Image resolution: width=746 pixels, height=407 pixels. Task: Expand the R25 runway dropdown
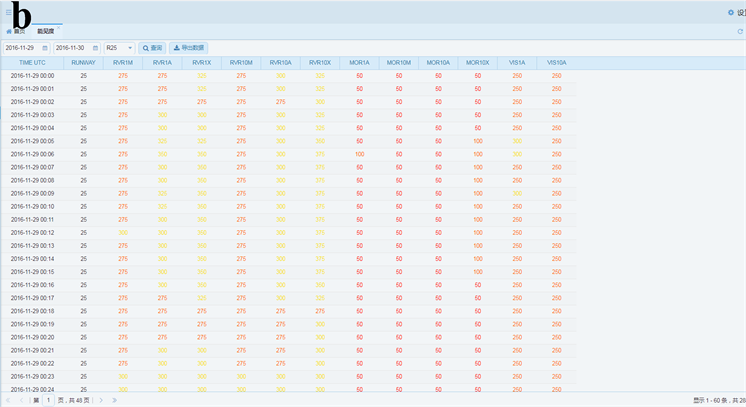tap(130, 47)
